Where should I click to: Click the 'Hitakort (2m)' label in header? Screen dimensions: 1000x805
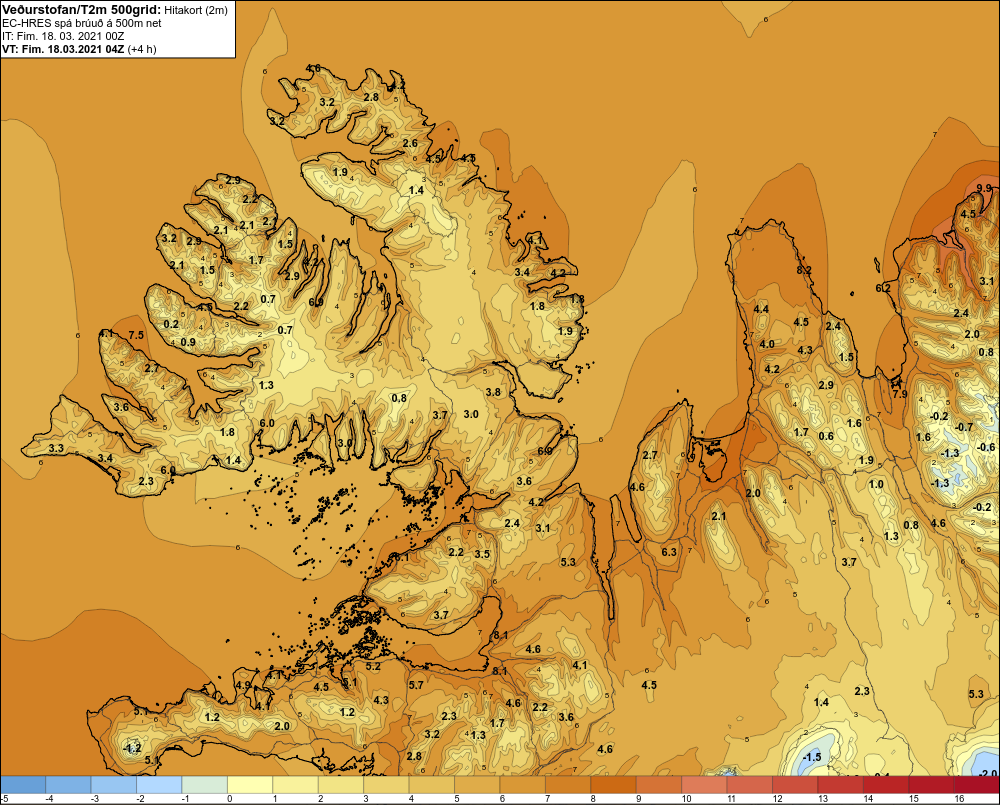point(196,10)
